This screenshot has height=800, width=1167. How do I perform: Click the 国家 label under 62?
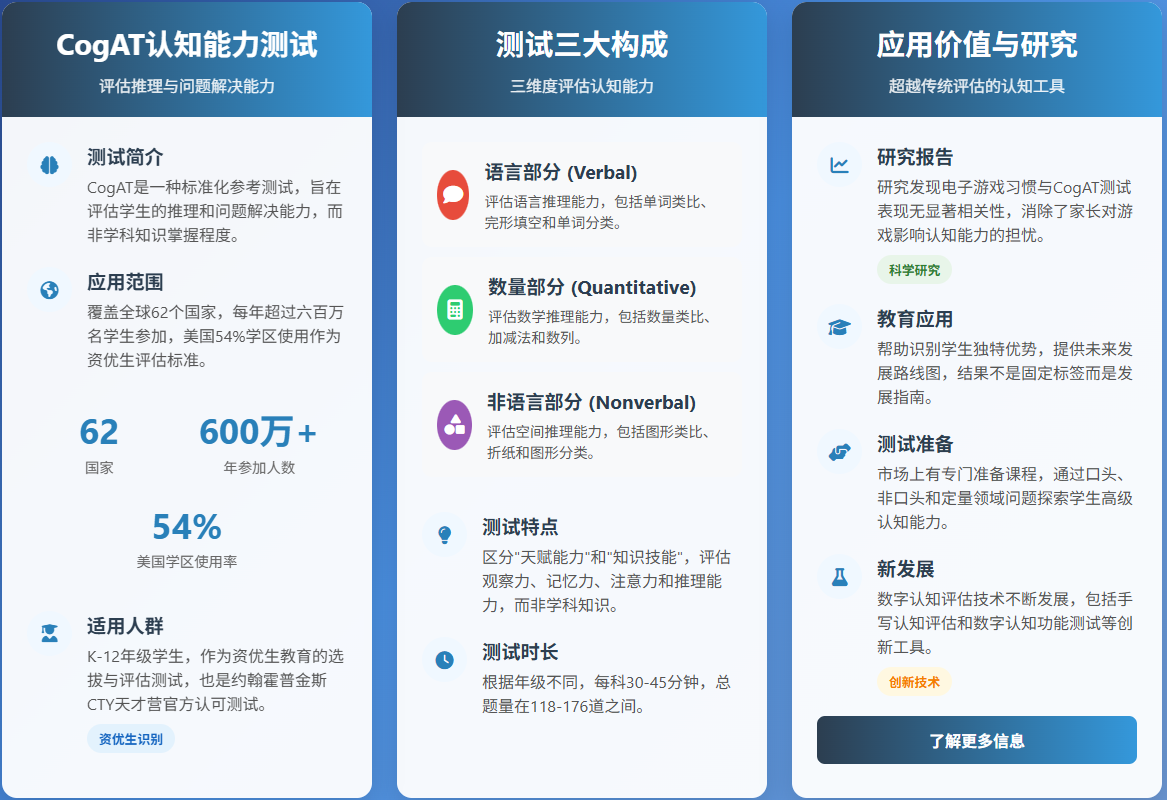(x=99, y=467)
